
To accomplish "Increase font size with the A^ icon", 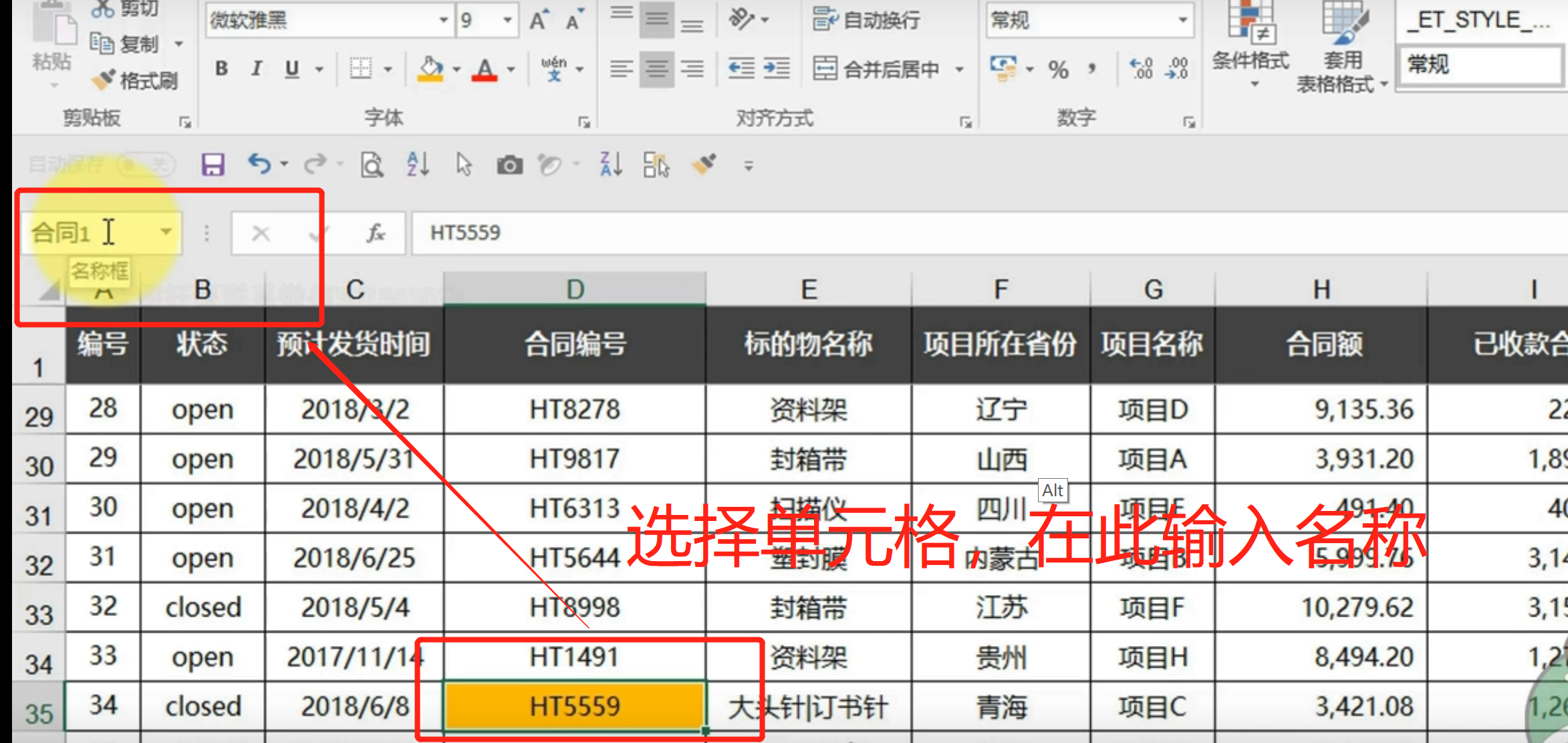I will click(539, 19).
